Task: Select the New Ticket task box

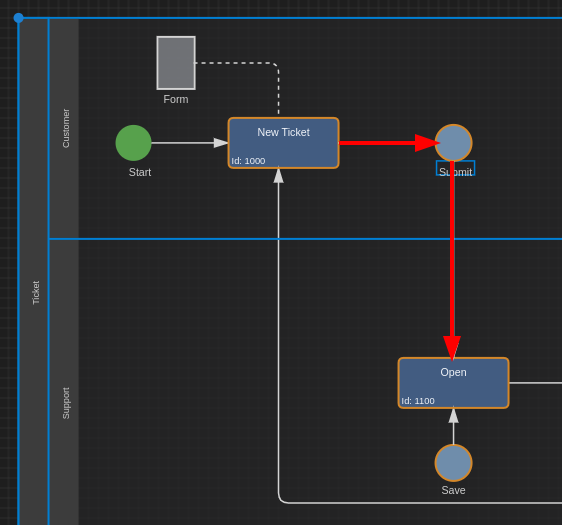Action: [284, 143]
